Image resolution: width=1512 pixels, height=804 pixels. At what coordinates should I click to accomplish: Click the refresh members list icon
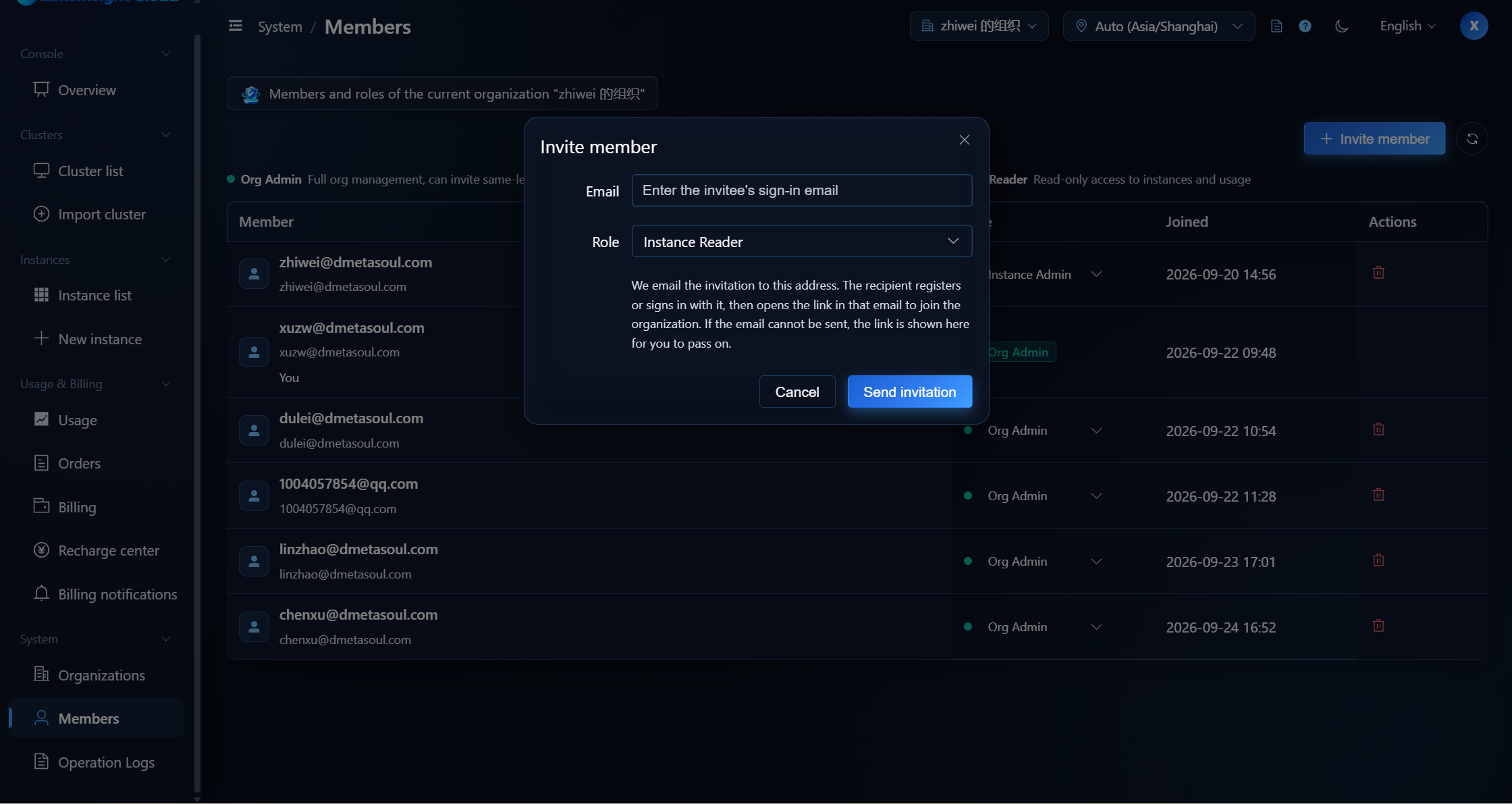point(1472,139)
